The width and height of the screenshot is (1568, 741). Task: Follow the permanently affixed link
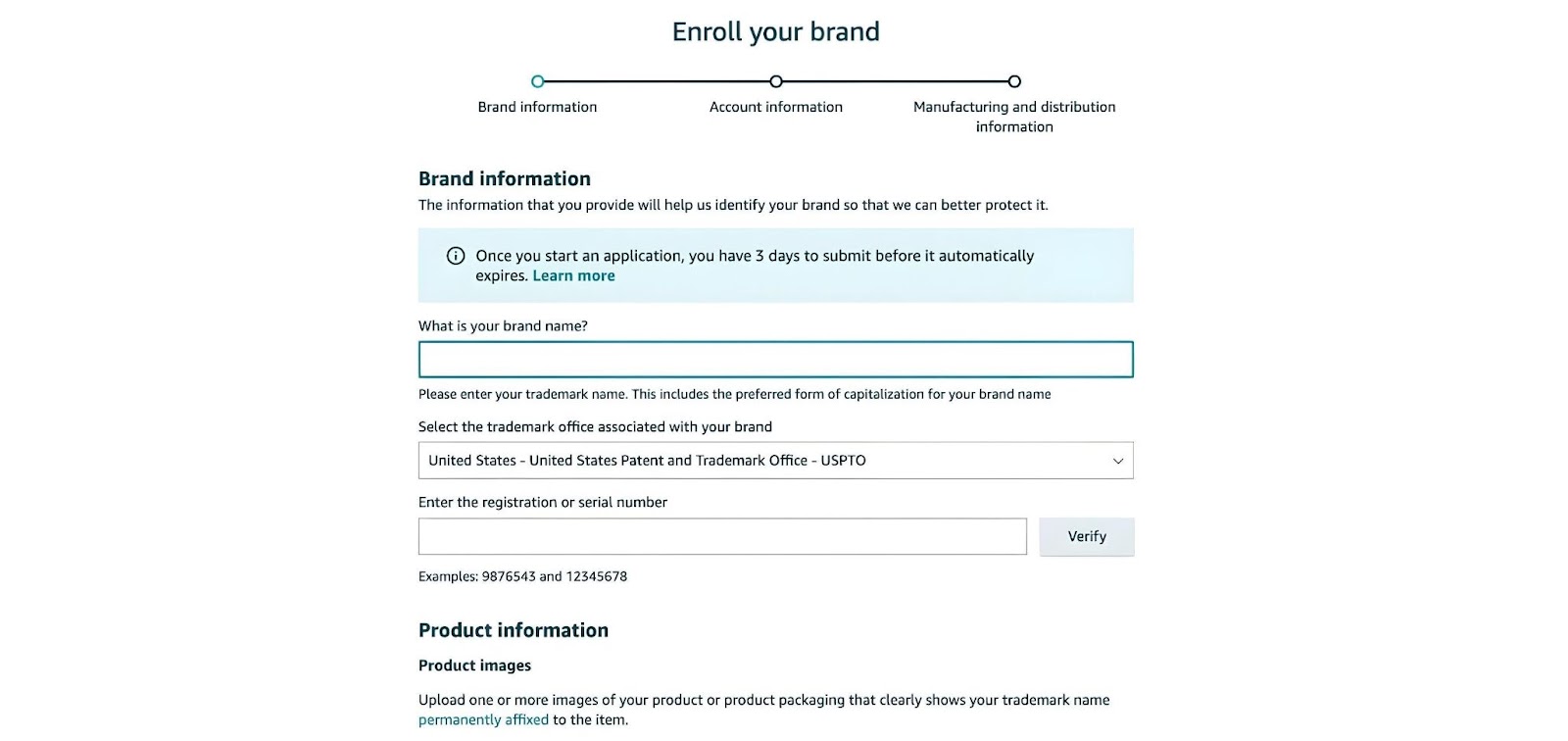coord(483,720)
